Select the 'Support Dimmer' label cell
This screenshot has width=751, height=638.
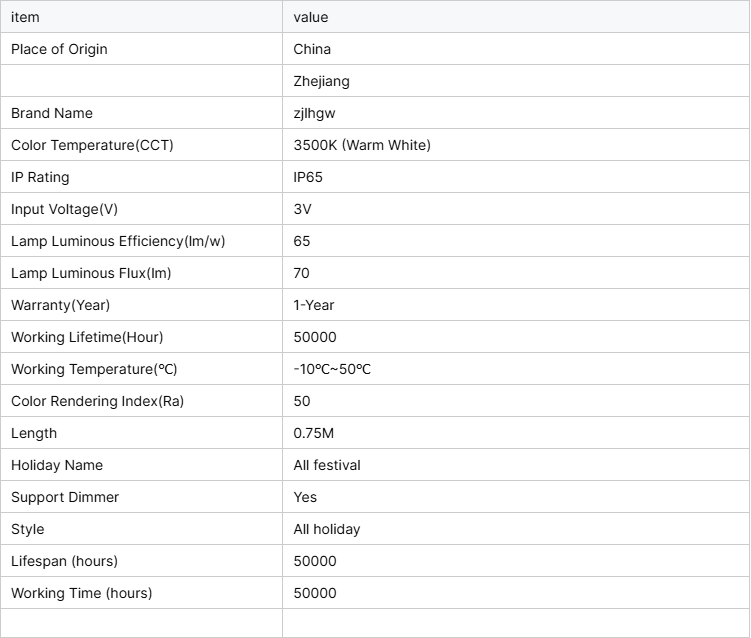click(x=65, y=497)
